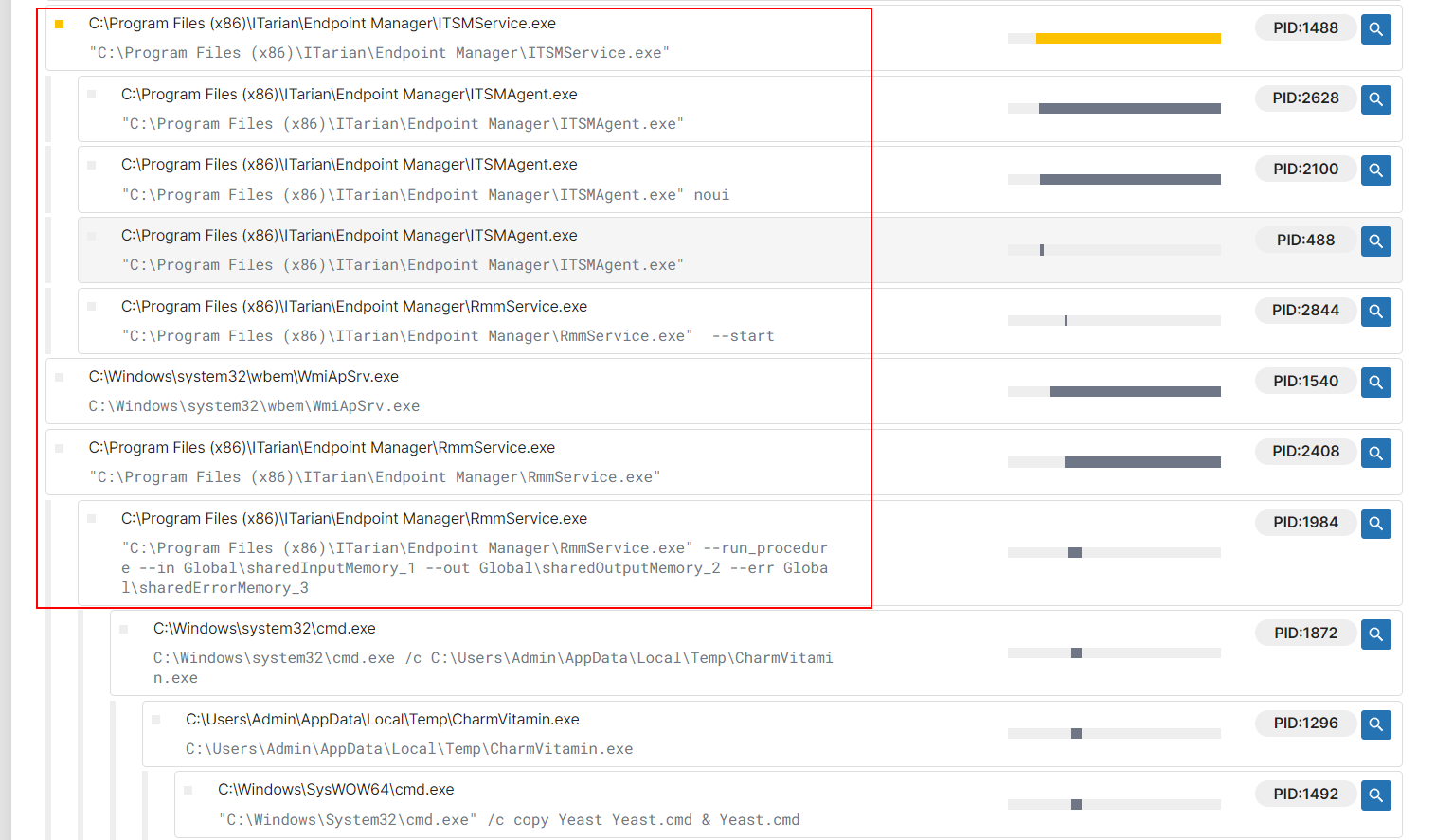This screenshot has width=1436, height=840.
Task: Click magnifier icon beside PID:2408
Action: click(1375, 453)
